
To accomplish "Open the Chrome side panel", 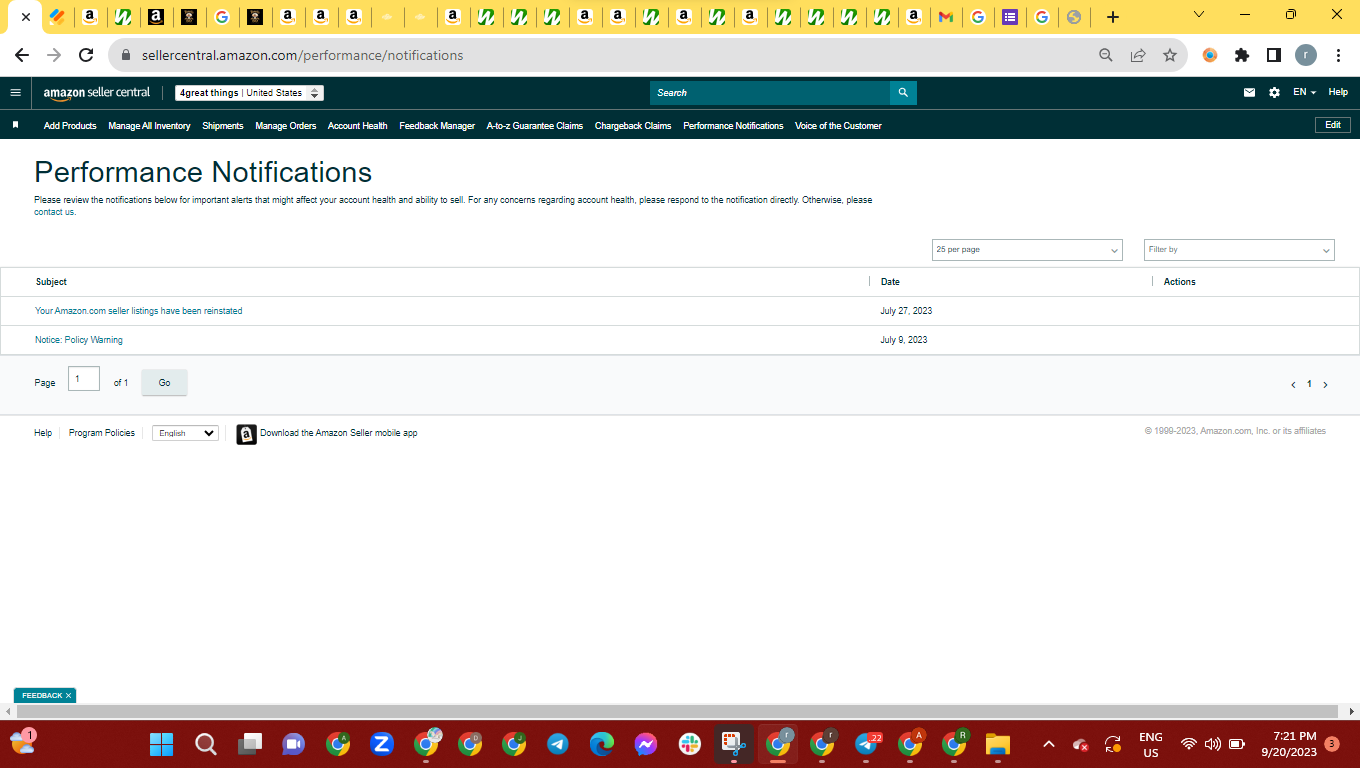I will click(x=1274, y=55).
